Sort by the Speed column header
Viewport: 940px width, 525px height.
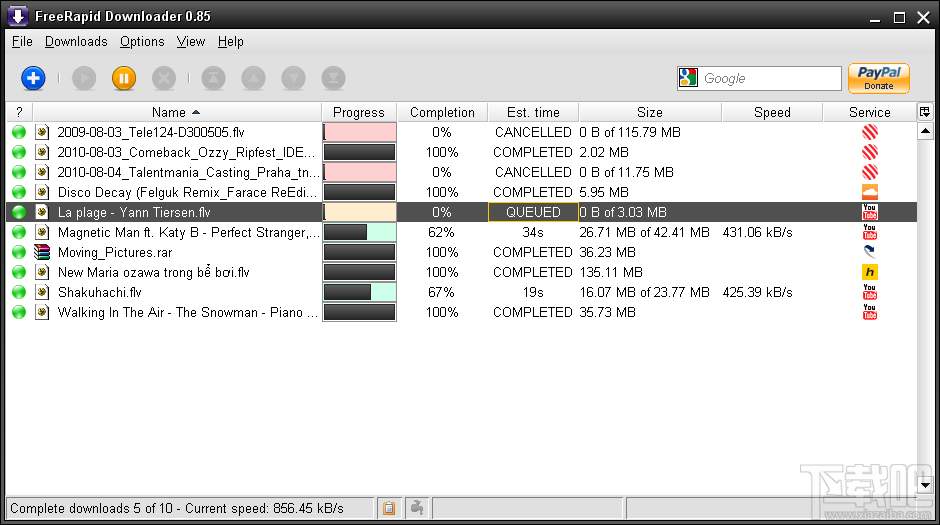pyautogui.click(x=772, y=112)
